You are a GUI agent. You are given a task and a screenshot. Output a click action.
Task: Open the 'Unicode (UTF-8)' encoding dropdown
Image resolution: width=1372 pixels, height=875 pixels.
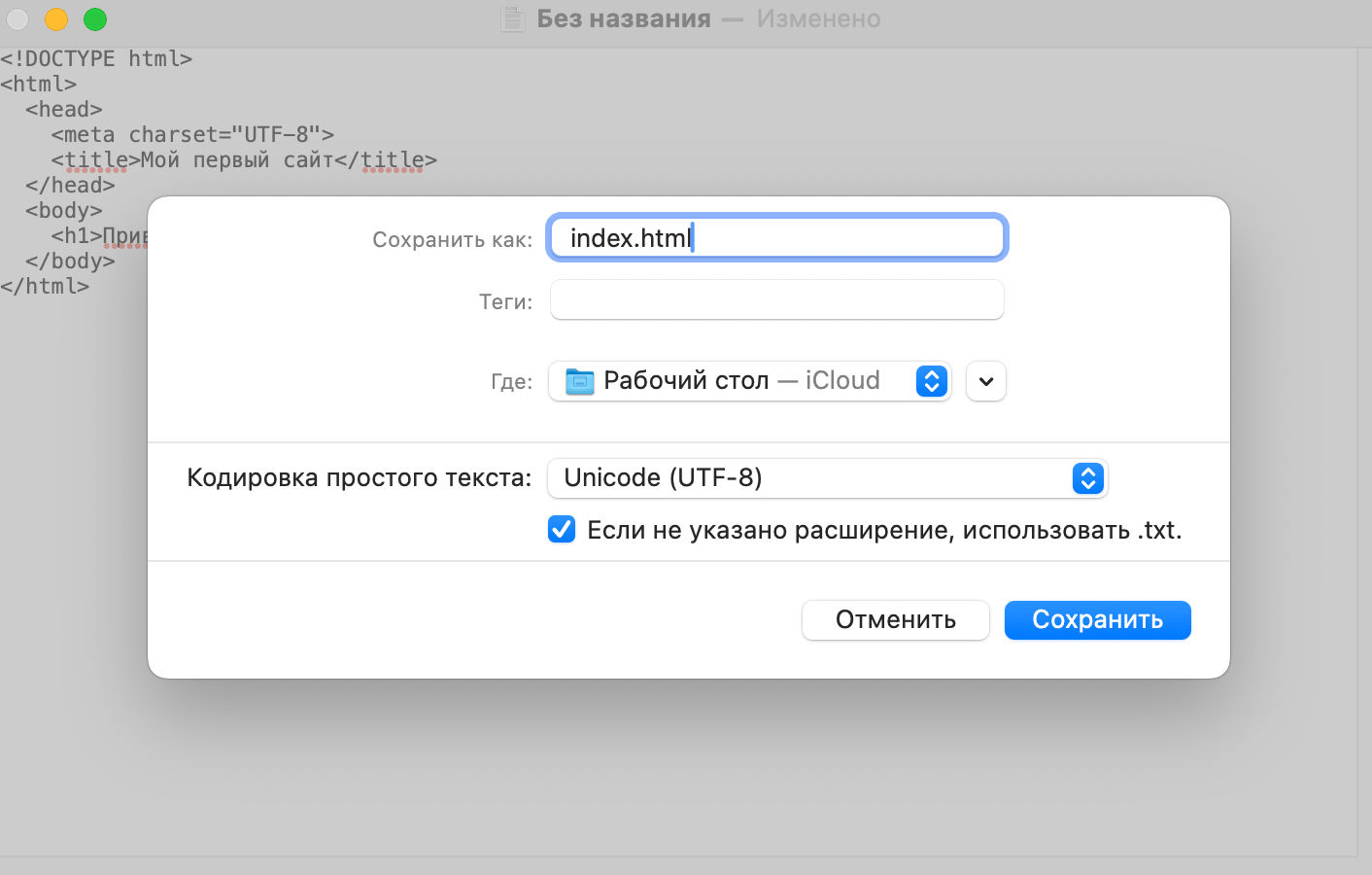(x=827, y=478)
